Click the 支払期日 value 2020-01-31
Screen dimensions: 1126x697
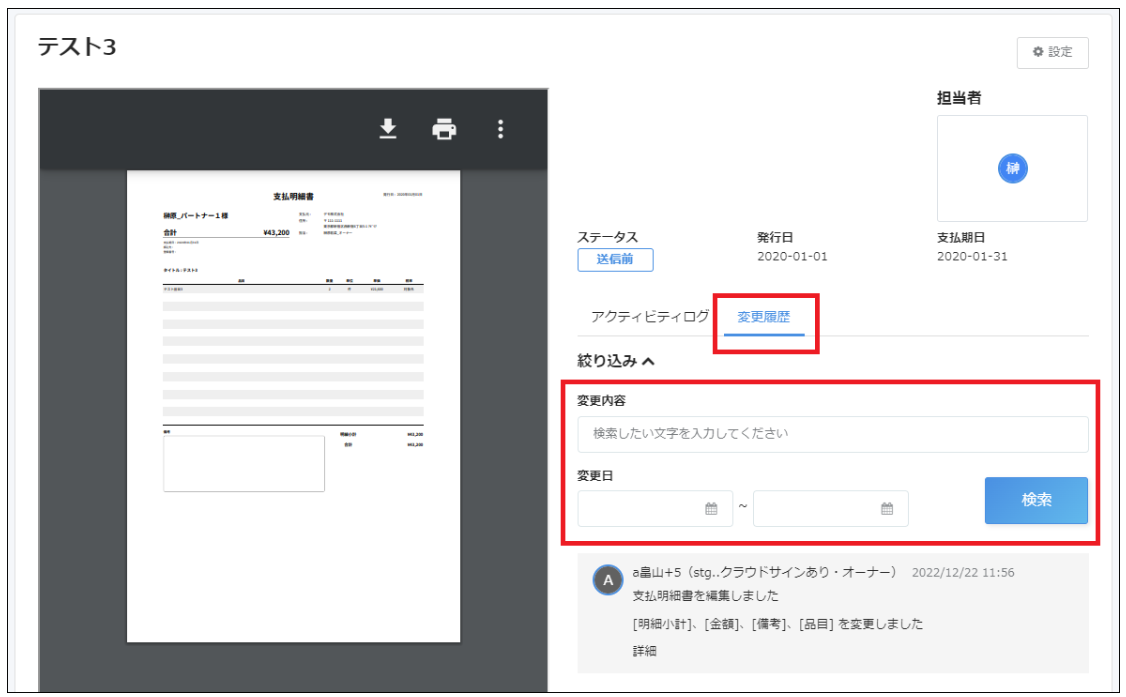(972, 256)
